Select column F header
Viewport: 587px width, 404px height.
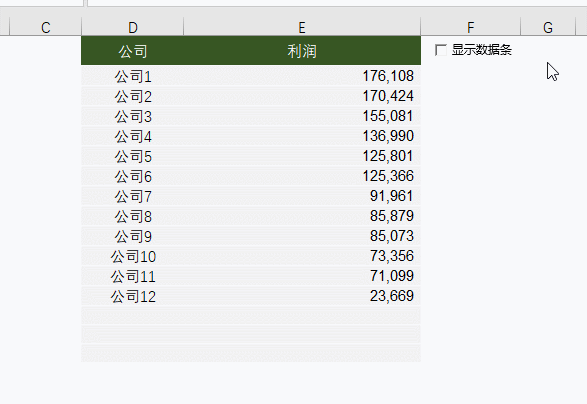[x=471, y=27]
